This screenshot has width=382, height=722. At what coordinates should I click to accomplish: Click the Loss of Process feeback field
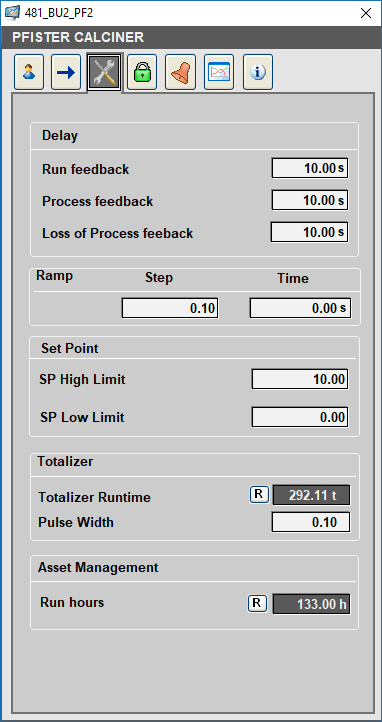click(309, 232)
